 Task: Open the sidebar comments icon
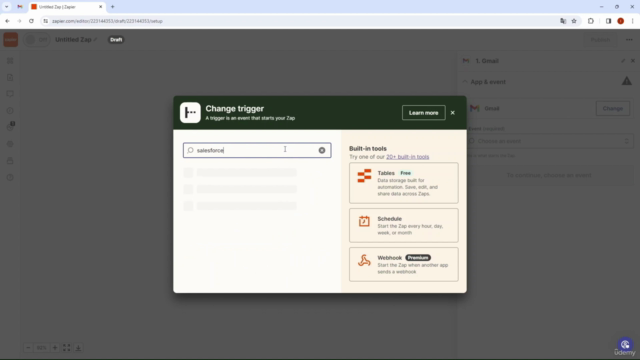point(10,94)
